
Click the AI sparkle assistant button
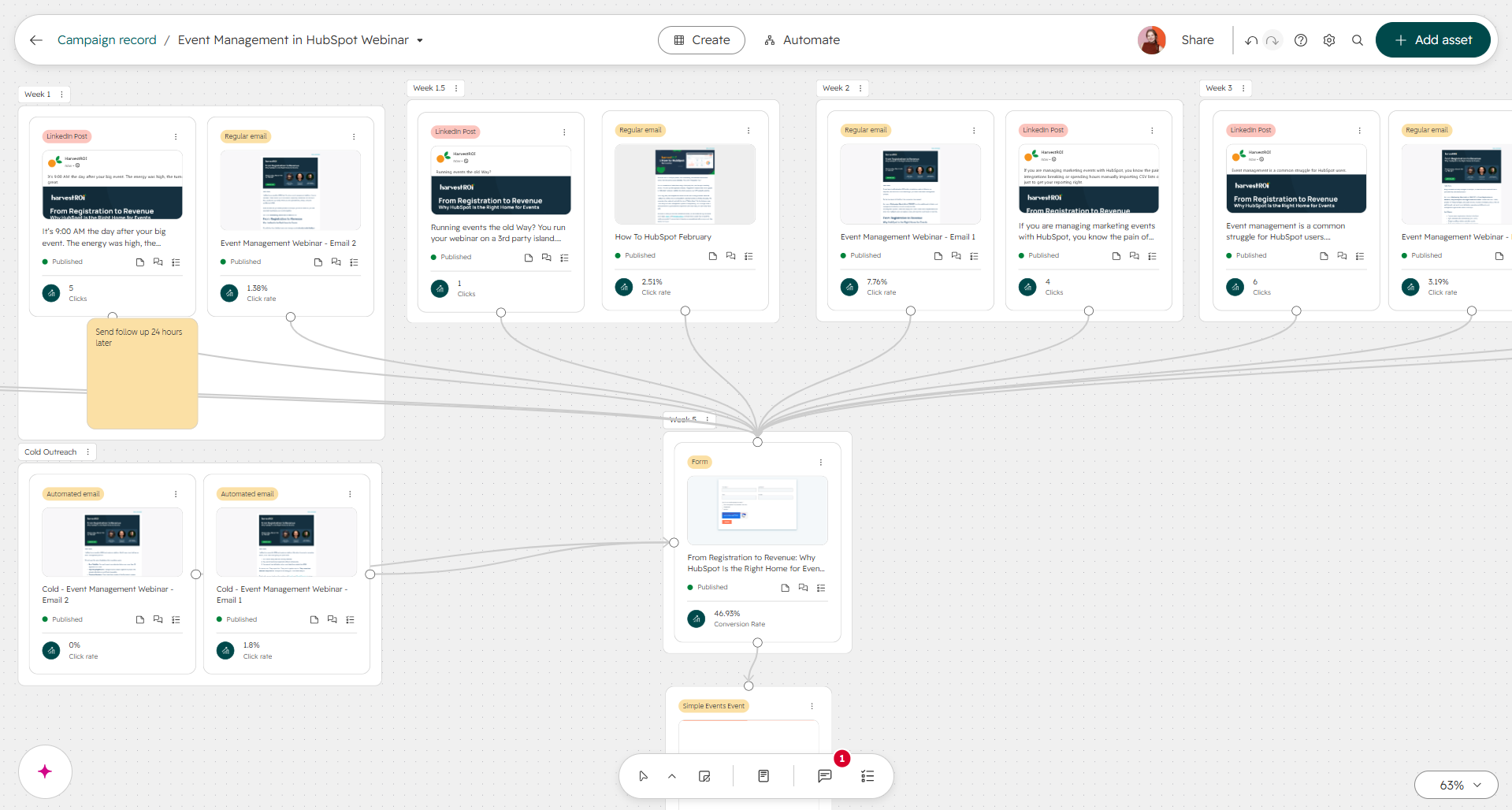(45, 771)
